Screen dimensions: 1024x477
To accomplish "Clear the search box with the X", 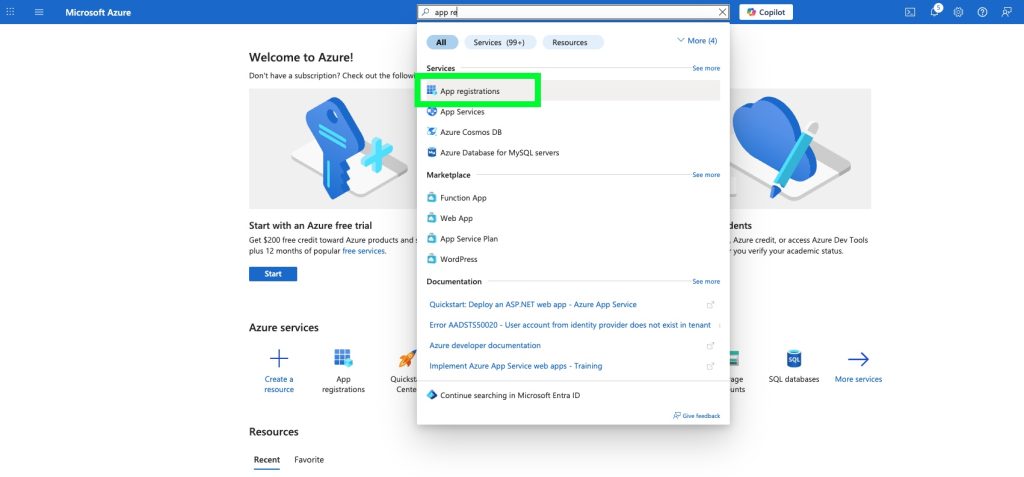I will [x=722, y=12].
